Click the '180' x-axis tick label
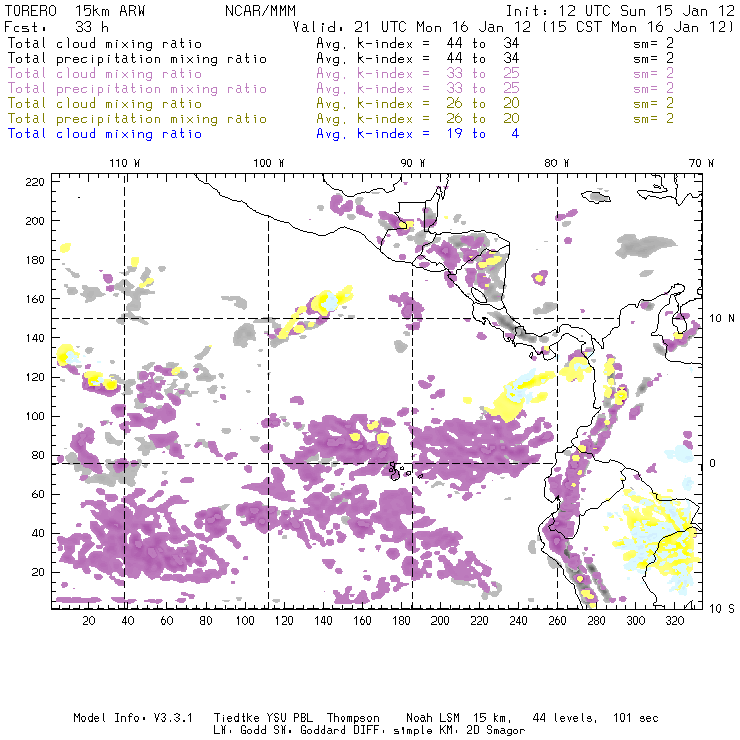The width and height of the screenshot is (740, 740). 401,621
